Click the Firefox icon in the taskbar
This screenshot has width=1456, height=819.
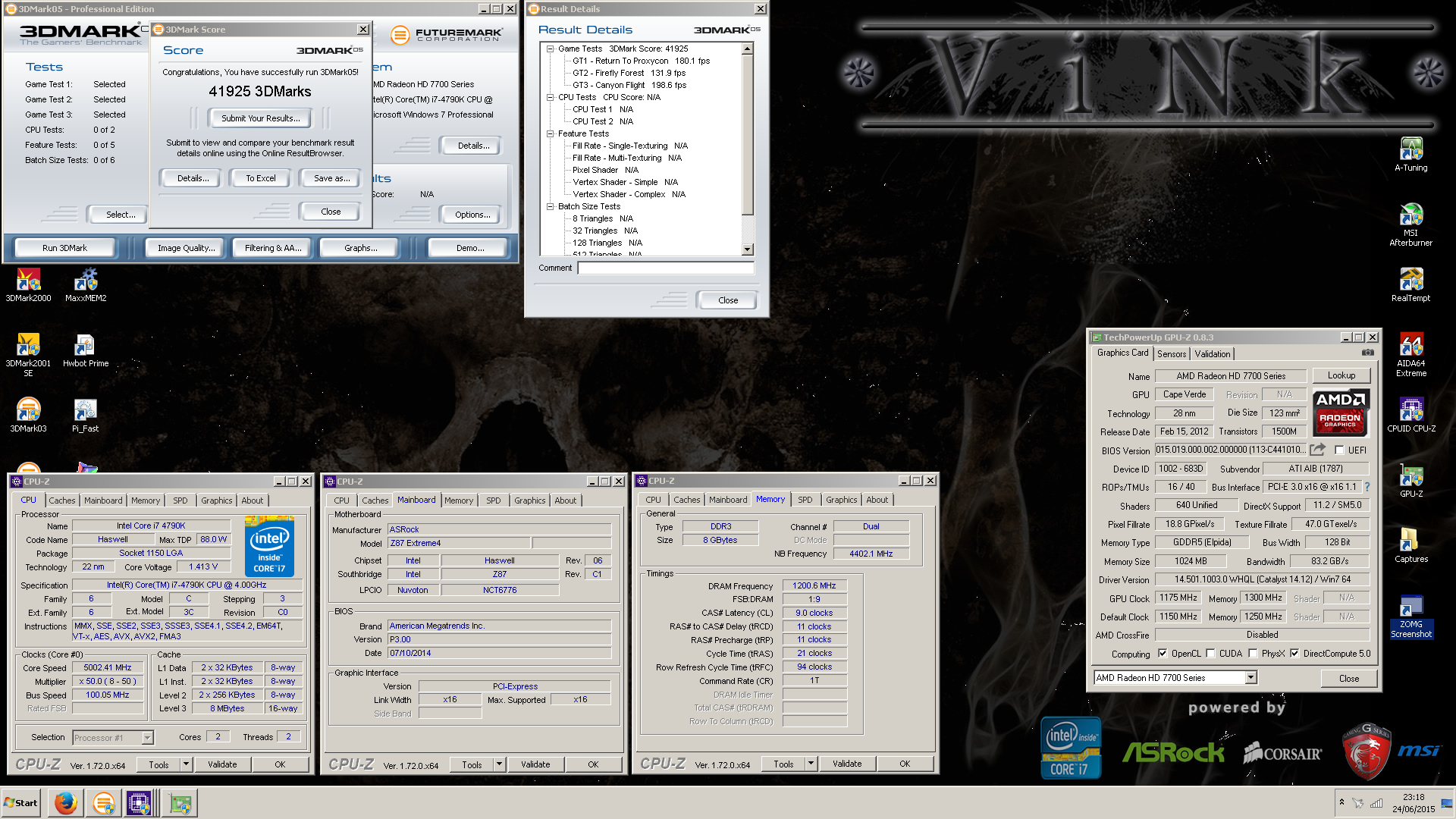pyautogui.click(x=65, y=802)
